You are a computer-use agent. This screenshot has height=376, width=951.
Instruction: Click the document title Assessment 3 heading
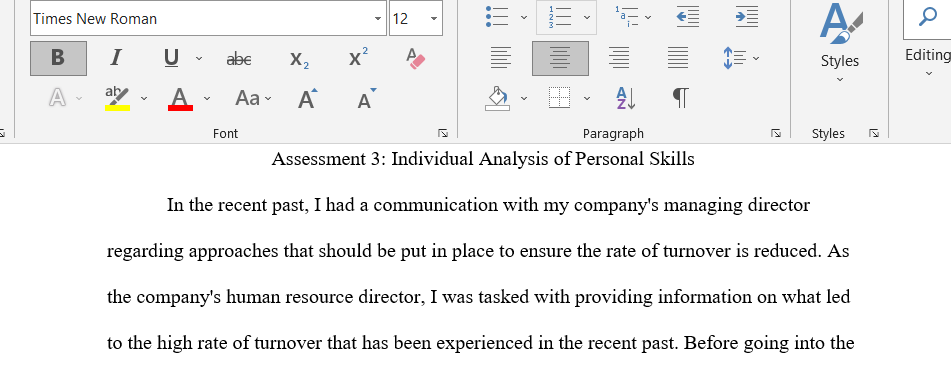coord(483,159)
